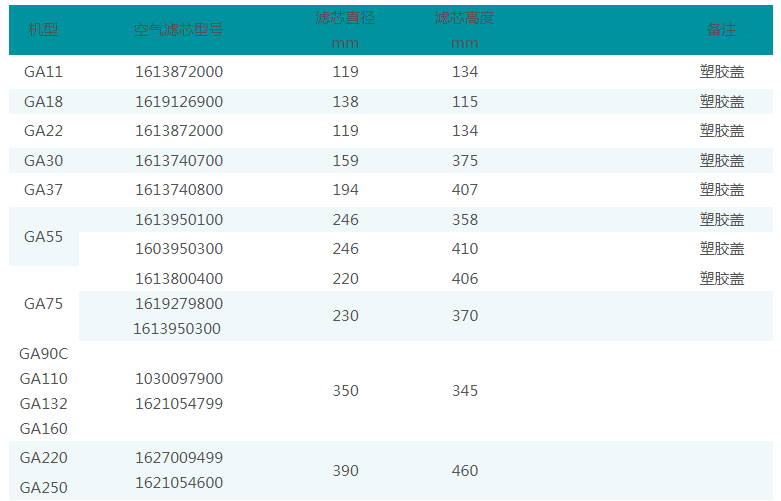781x501 pixels.
Task: Click the 备注 column header
Action: tap(721, 30)
